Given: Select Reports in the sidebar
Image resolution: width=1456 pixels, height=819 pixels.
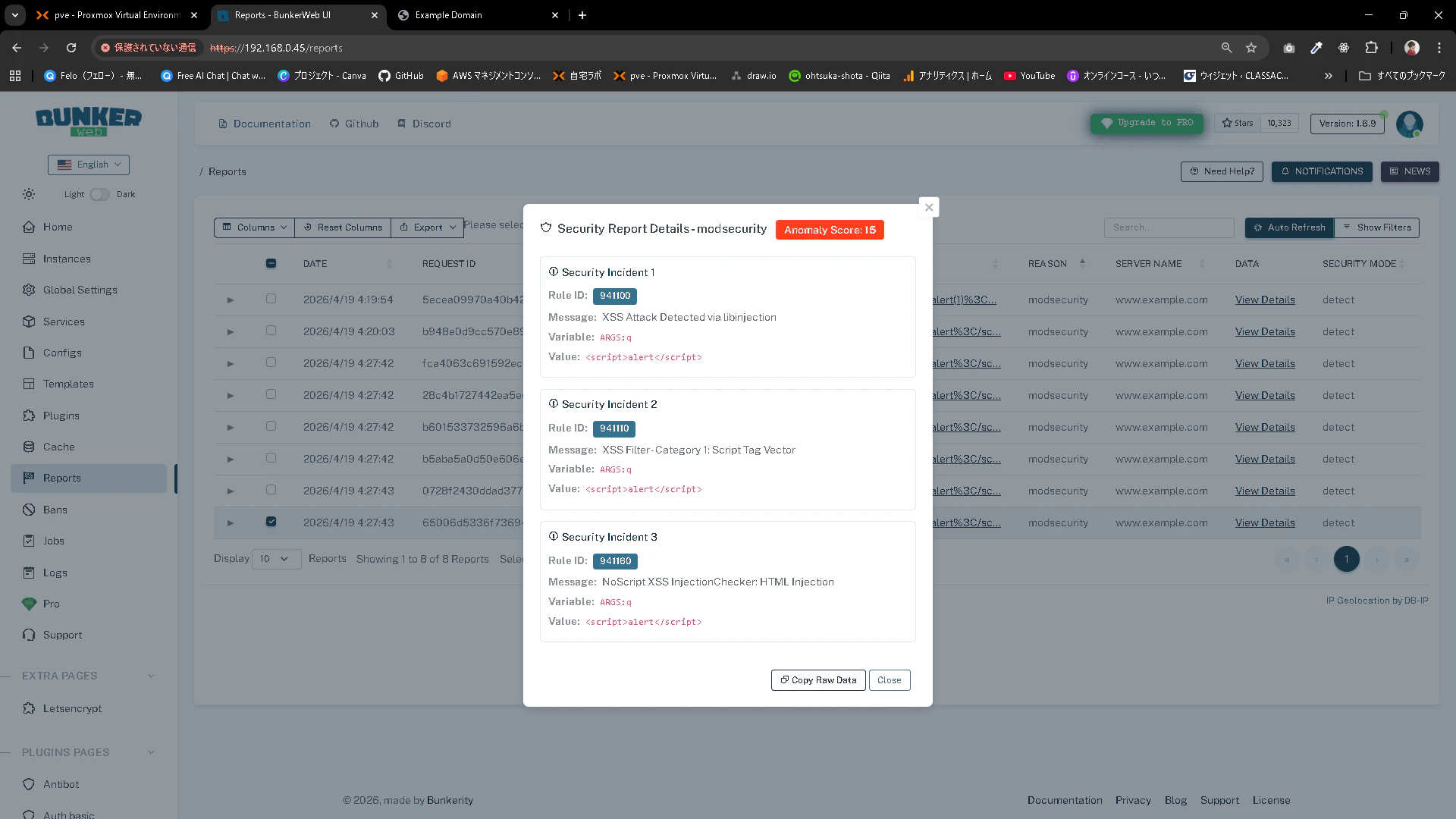Looking at the screenshot, I should coord(89,479).
